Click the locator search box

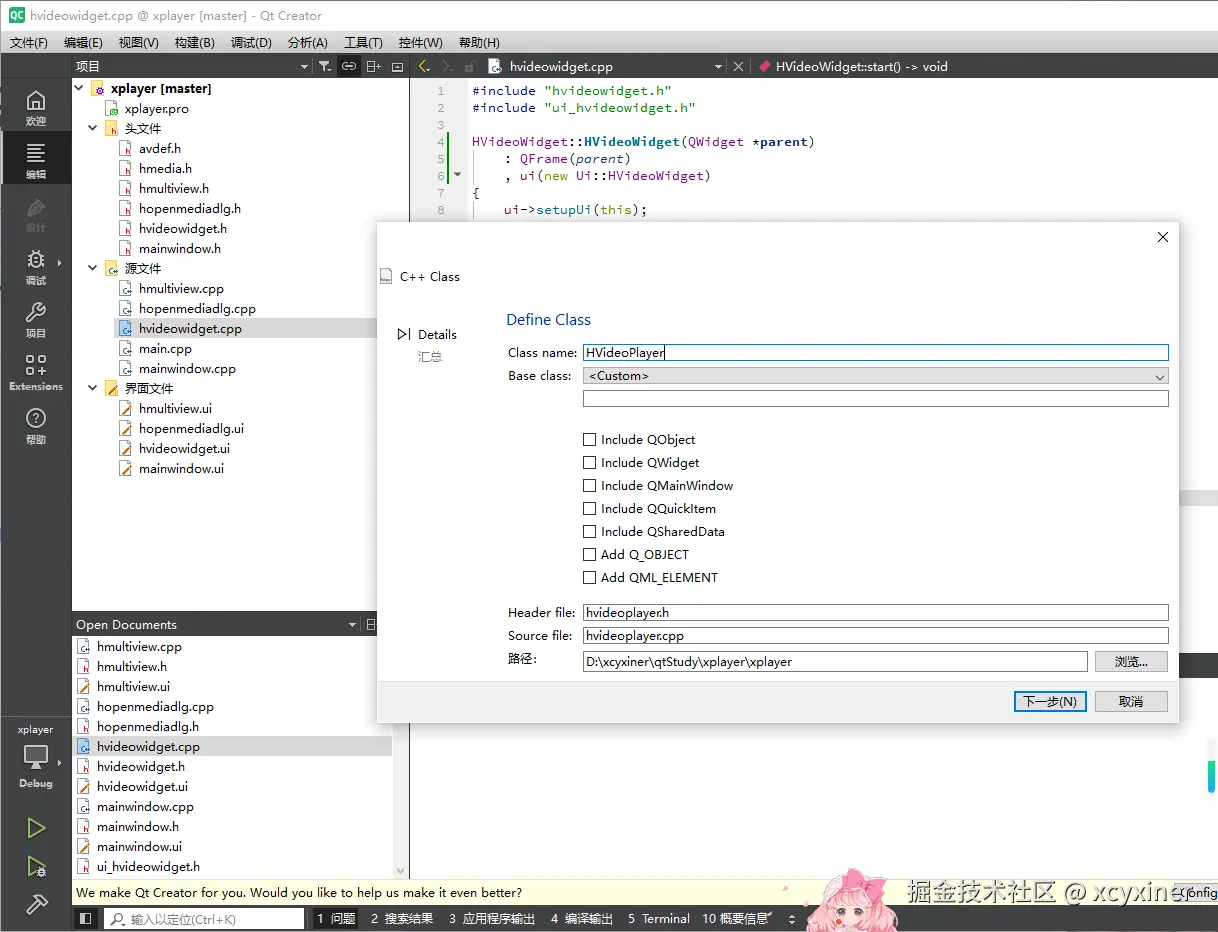click(204, 919)
